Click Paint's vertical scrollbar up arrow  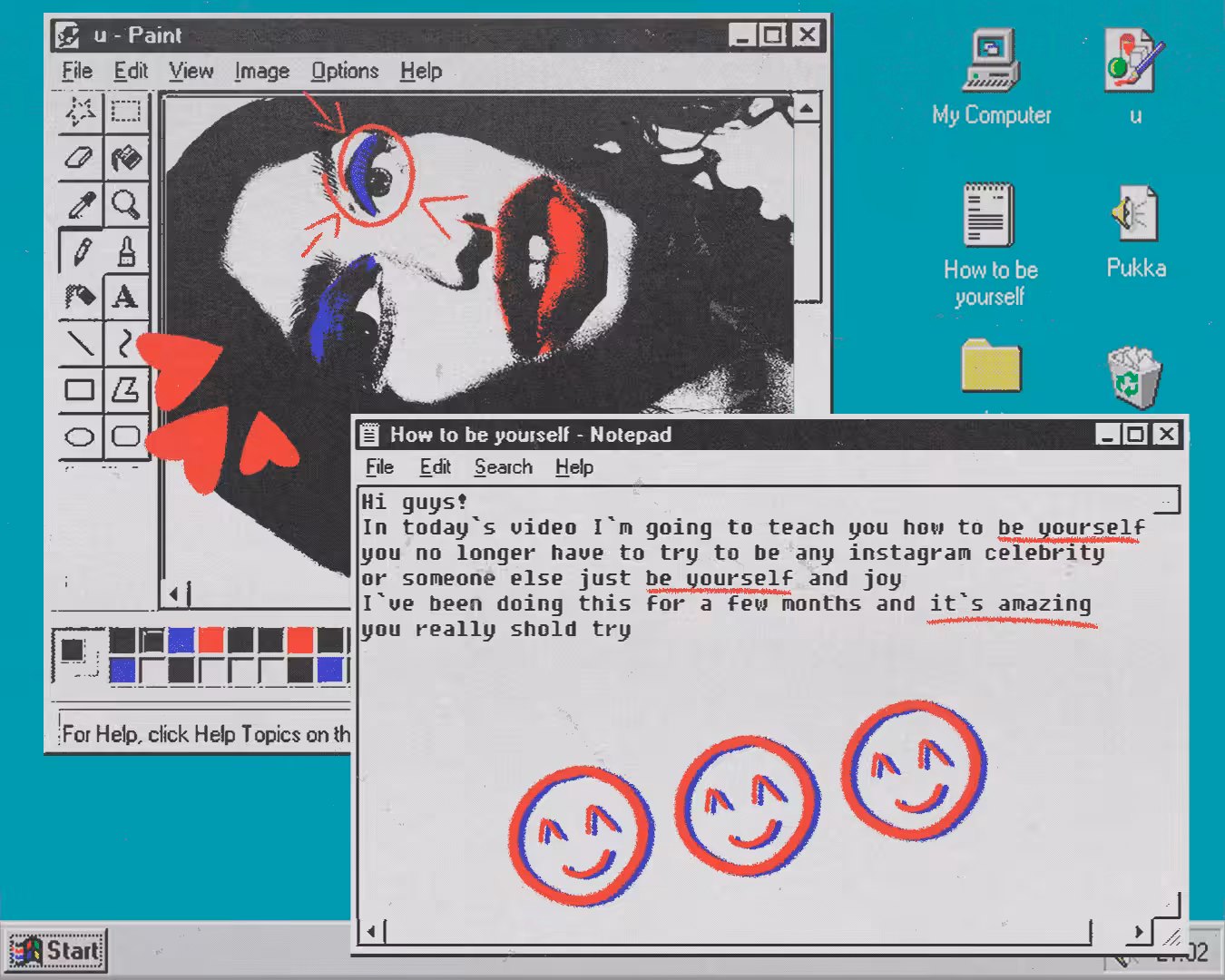coord(806,109)
